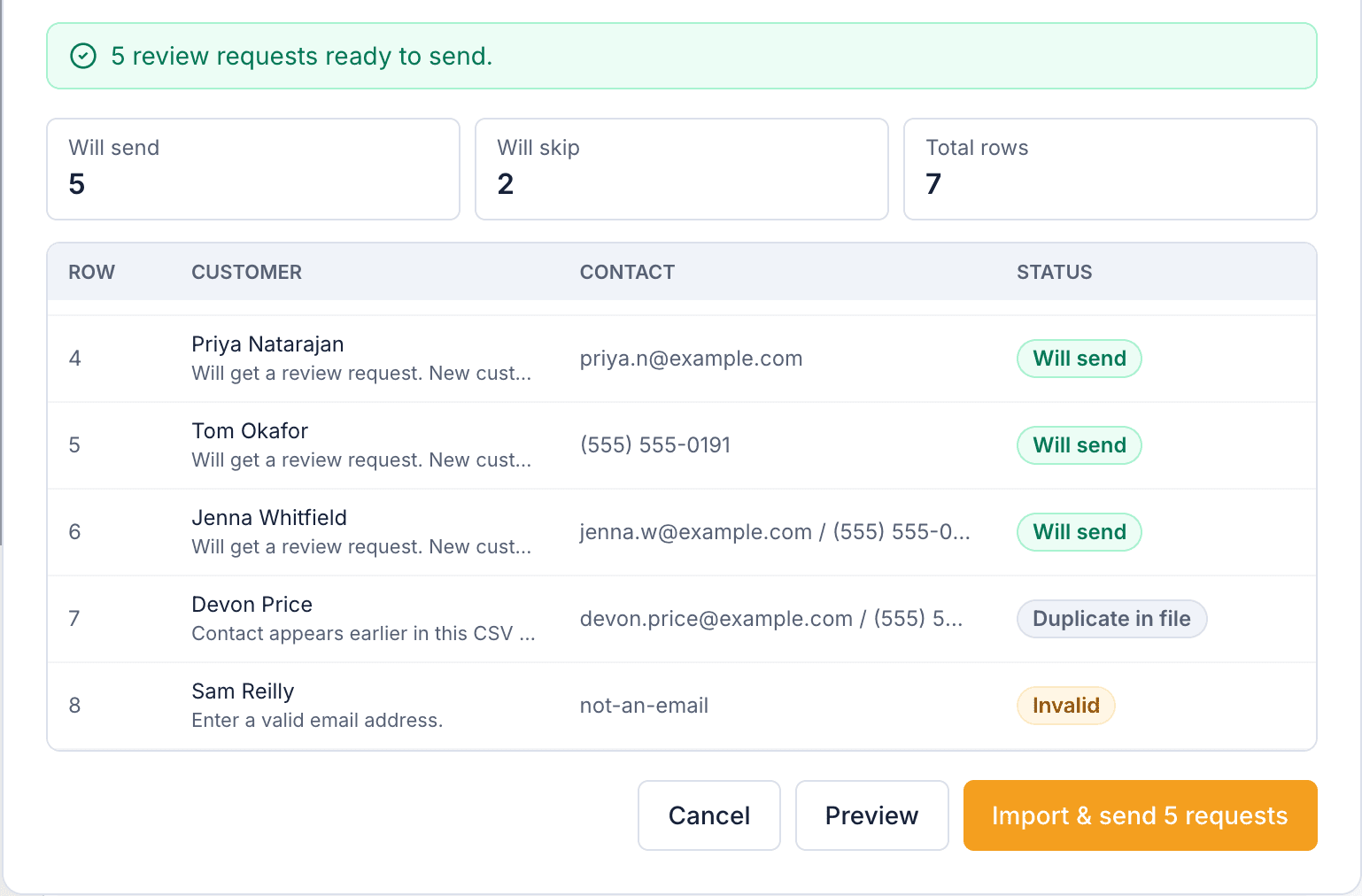The height and width of the screenshot is (896, 1362).
Task: Select customer name Devon Price
Action: (x=252, y=605)
